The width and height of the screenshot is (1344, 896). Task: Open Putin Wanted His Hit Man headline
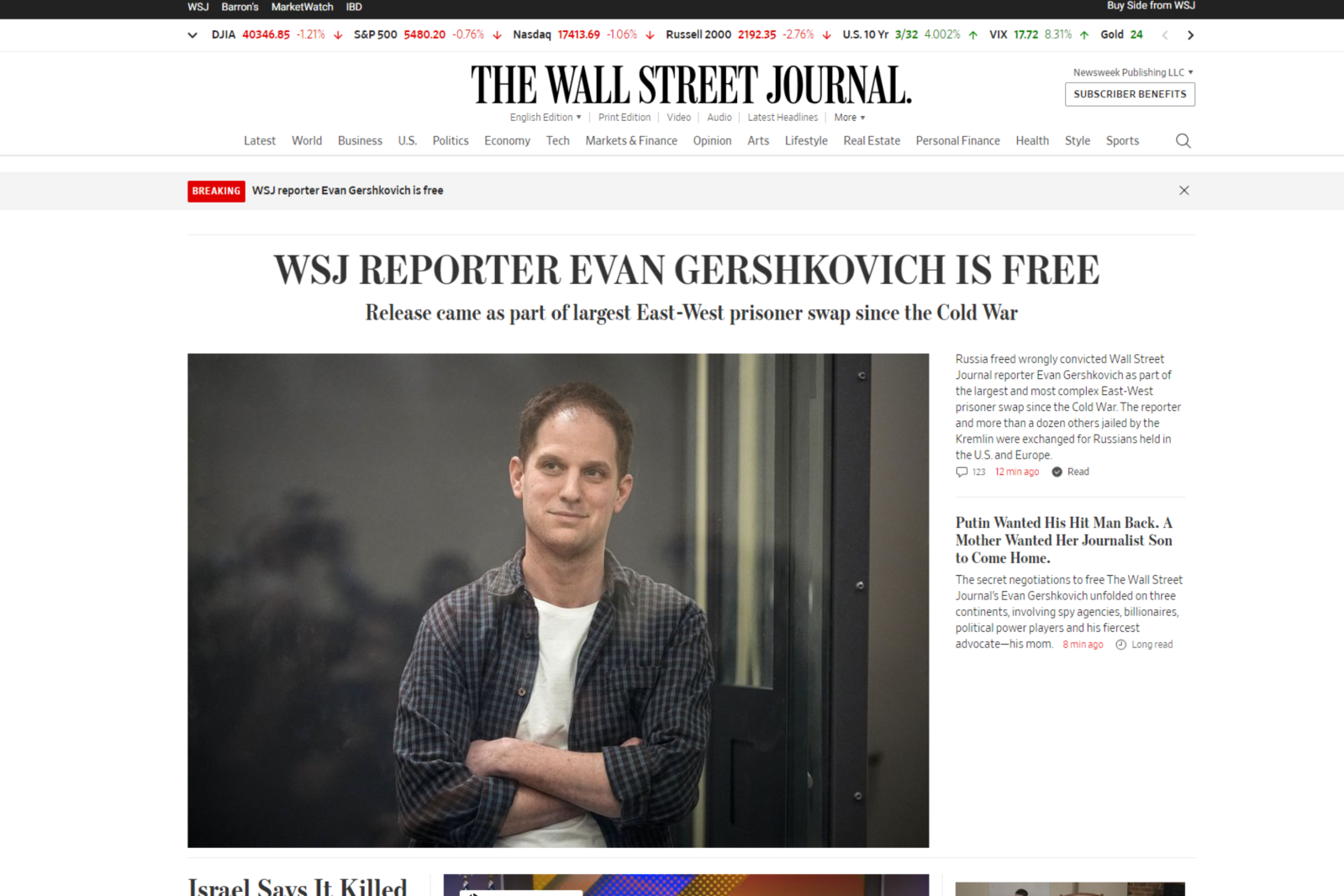click(x=1064, y=540)
